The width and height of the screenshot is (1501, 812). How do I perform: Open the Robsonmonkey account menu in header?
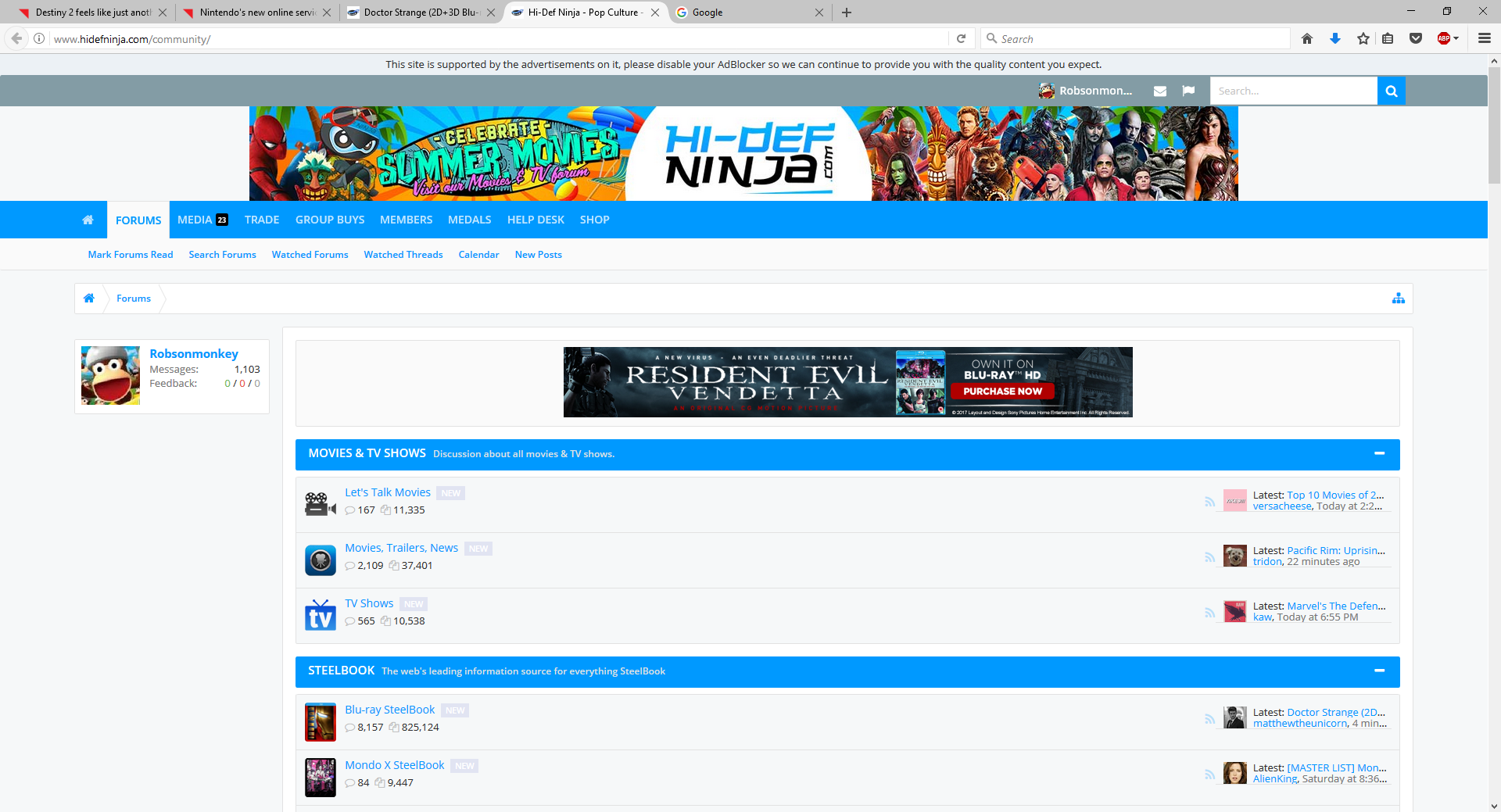click(x=1085, y=91)
